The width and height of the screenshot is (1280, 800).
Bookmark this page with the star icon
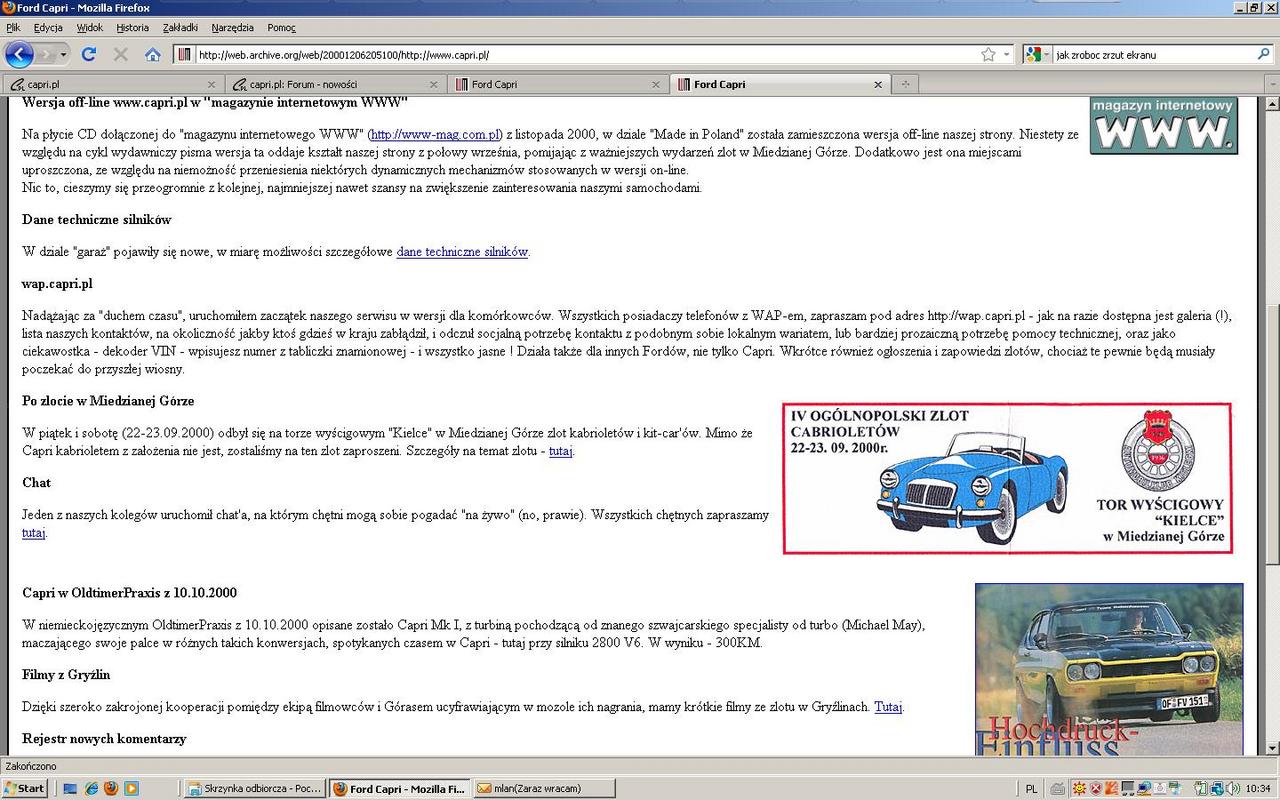[x=988, y=55]
